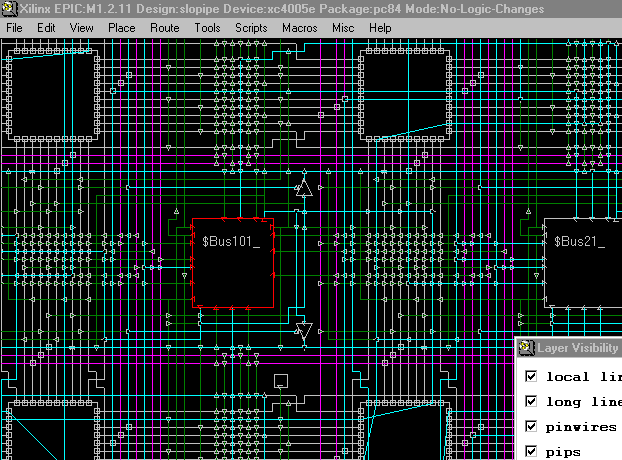Uncheck the long lines layer checkbox
The width and height of the screenshot is (622, 460).
531,401
